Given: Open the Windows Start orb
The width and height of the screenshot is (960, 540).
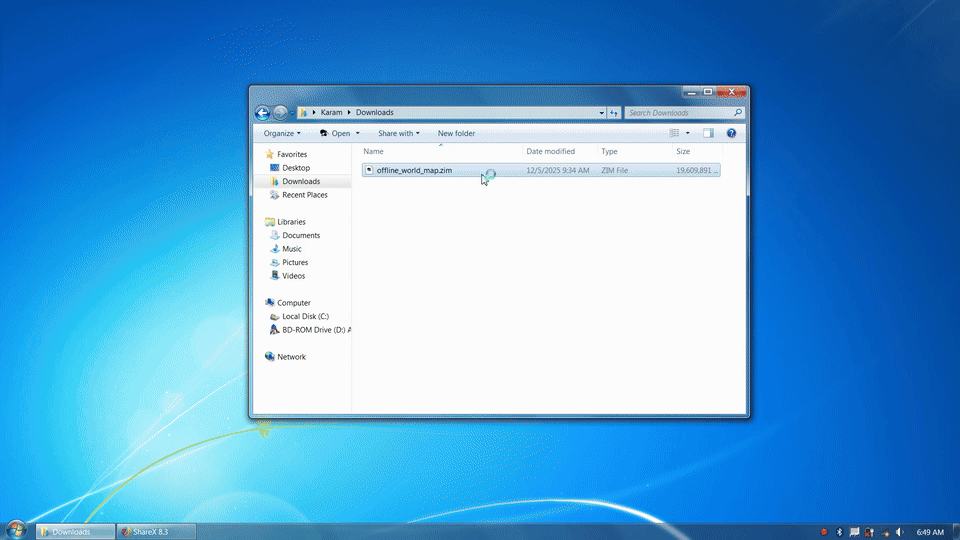Looking at the screenshot, I should (x=16, y=531).
